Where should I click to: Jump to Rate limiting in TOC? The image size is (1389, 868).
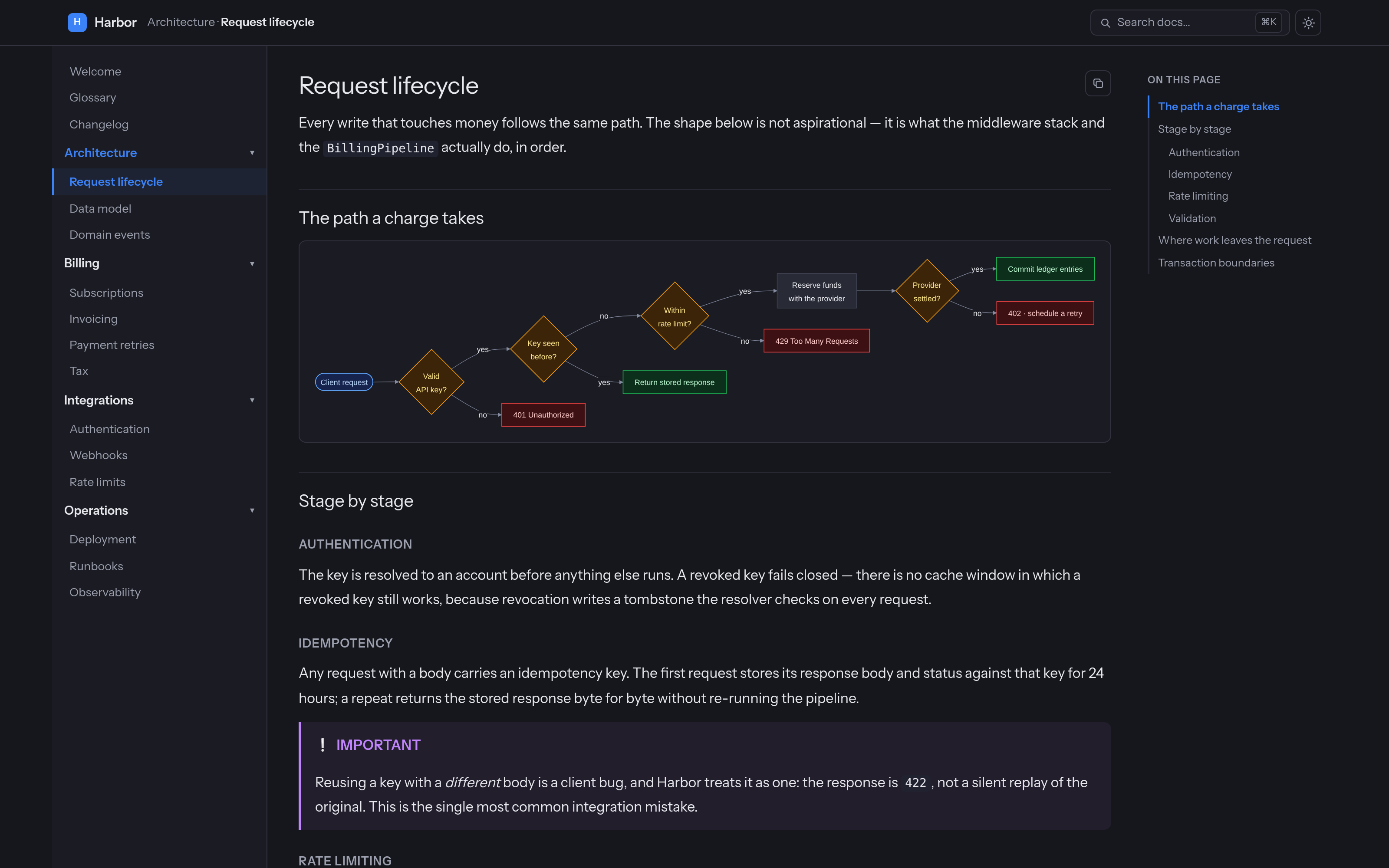tap(1198, 196)
